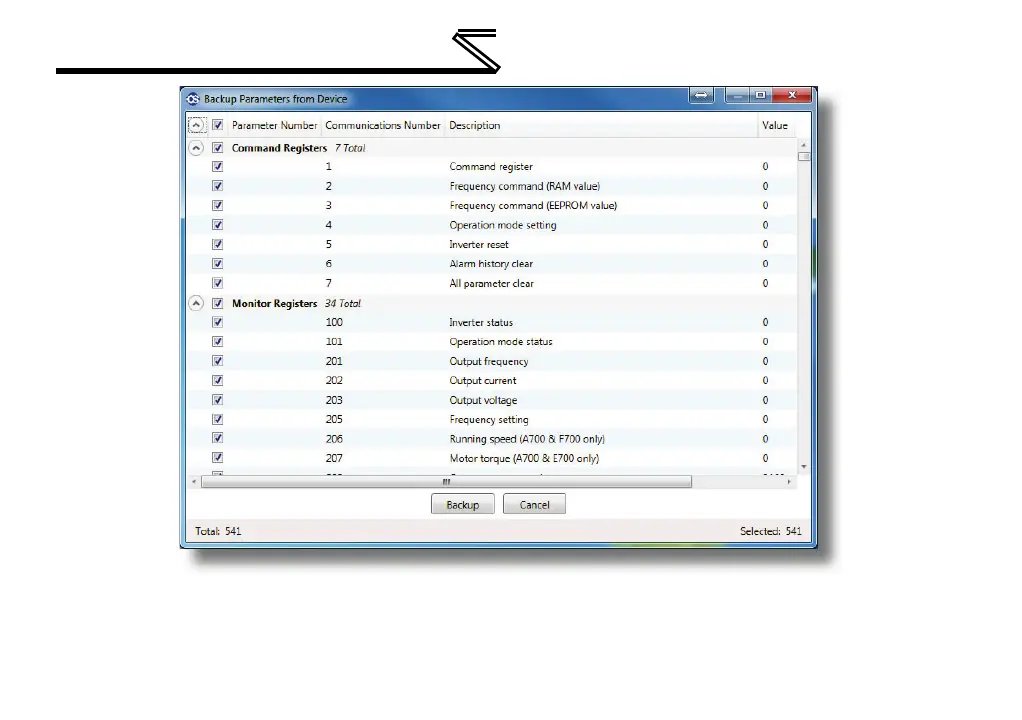Sort by the Communications Number column header
Screen dimensions: 1022x720
382,126
